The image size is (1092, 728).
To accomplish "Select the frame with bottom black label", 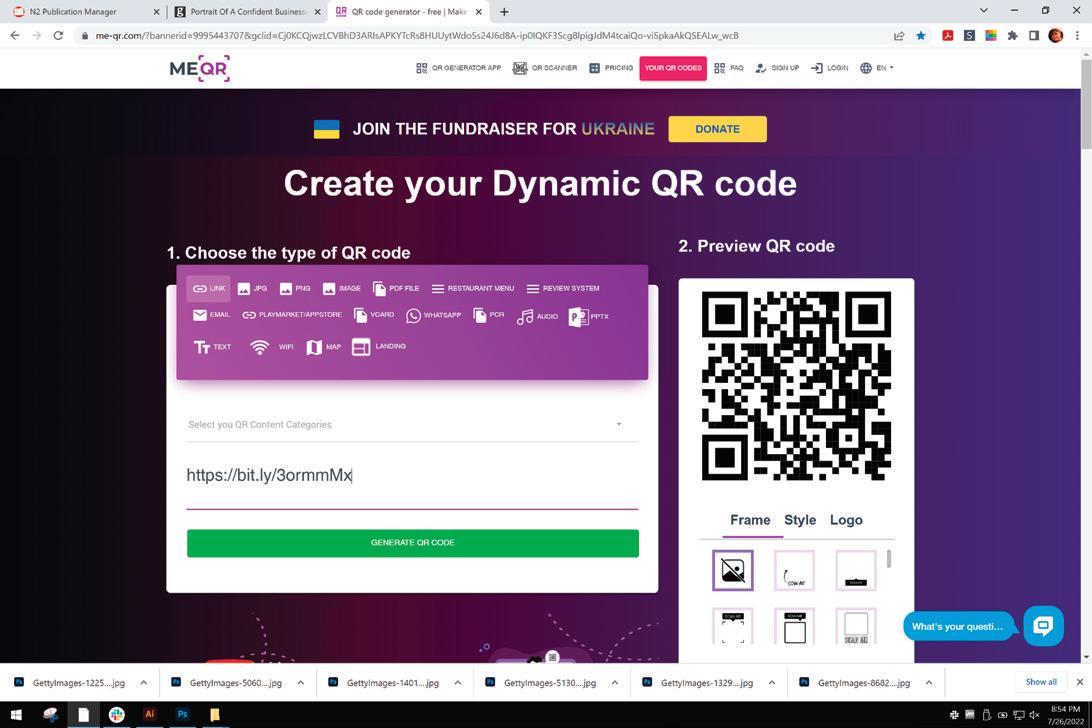I will [x=855, y=571].
